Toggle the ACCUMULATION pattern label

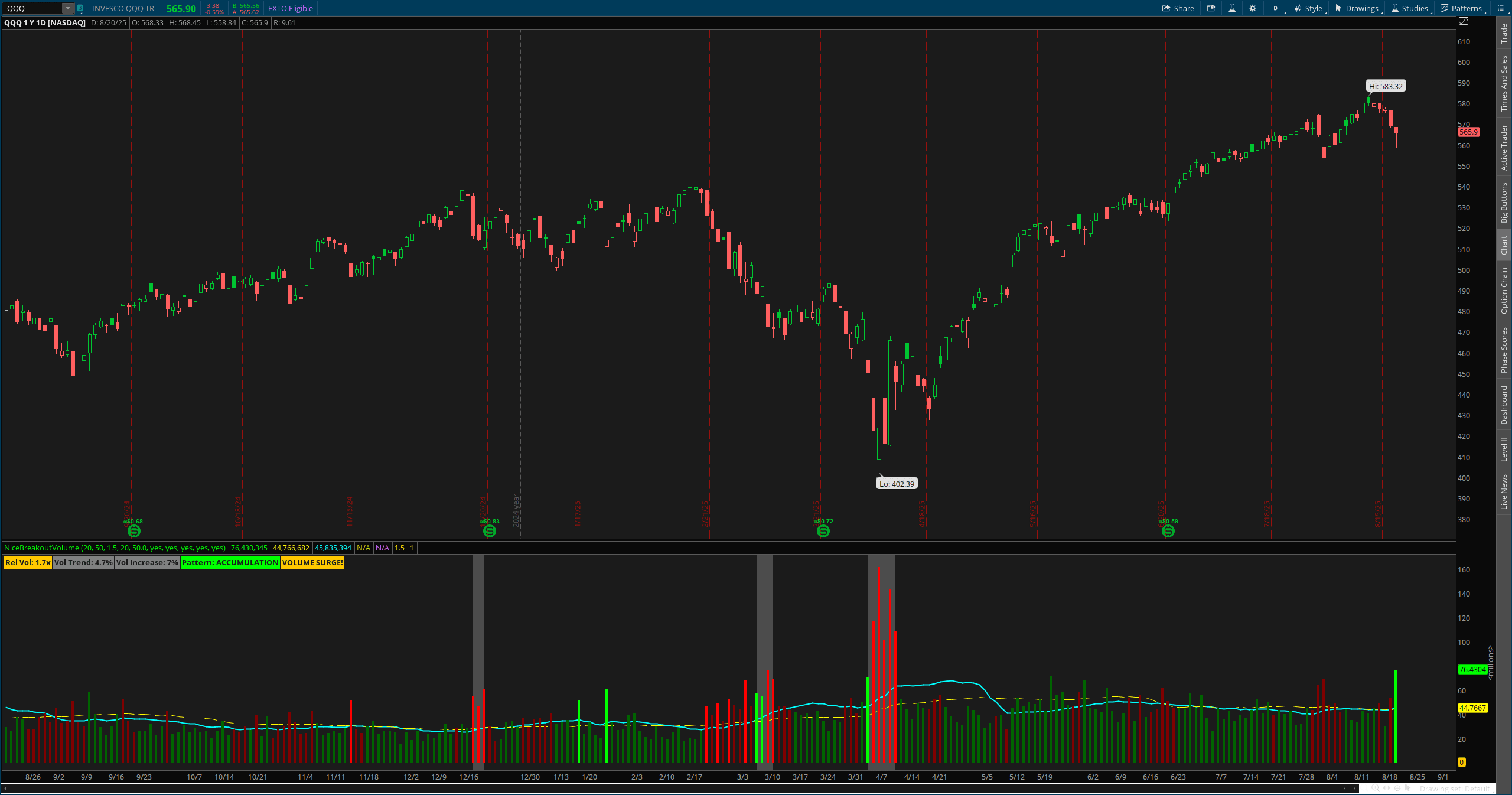tap(229, 562)
